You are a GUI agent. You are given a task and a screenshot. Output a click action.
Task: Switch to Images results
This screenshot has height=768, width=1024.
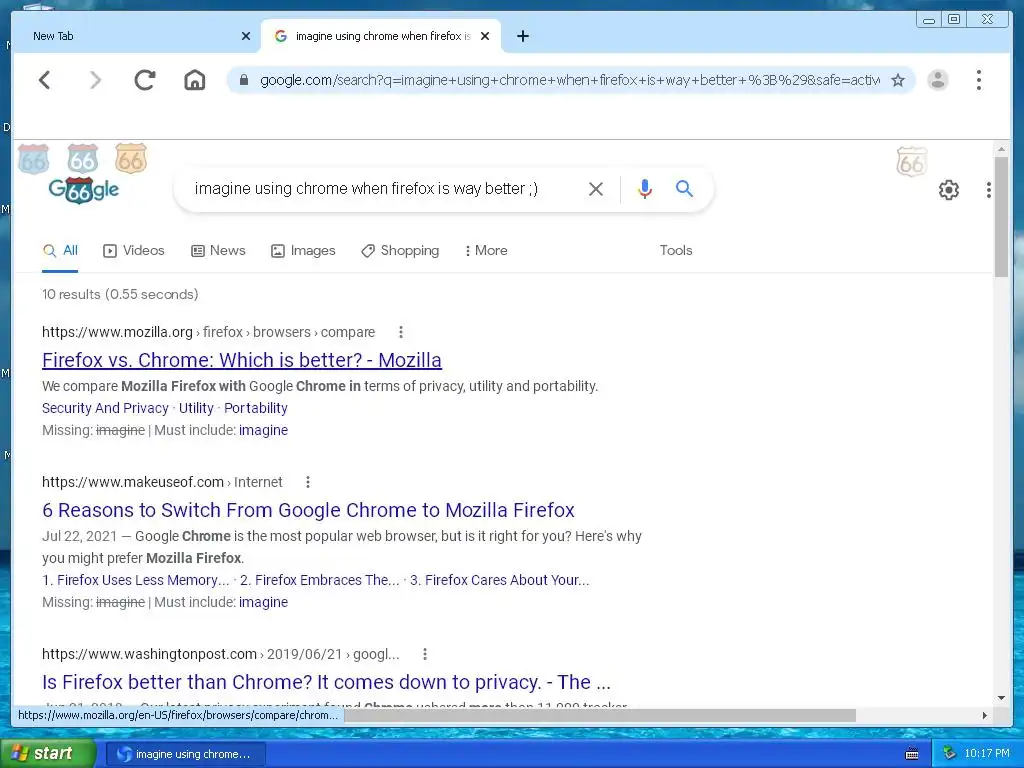303,251
